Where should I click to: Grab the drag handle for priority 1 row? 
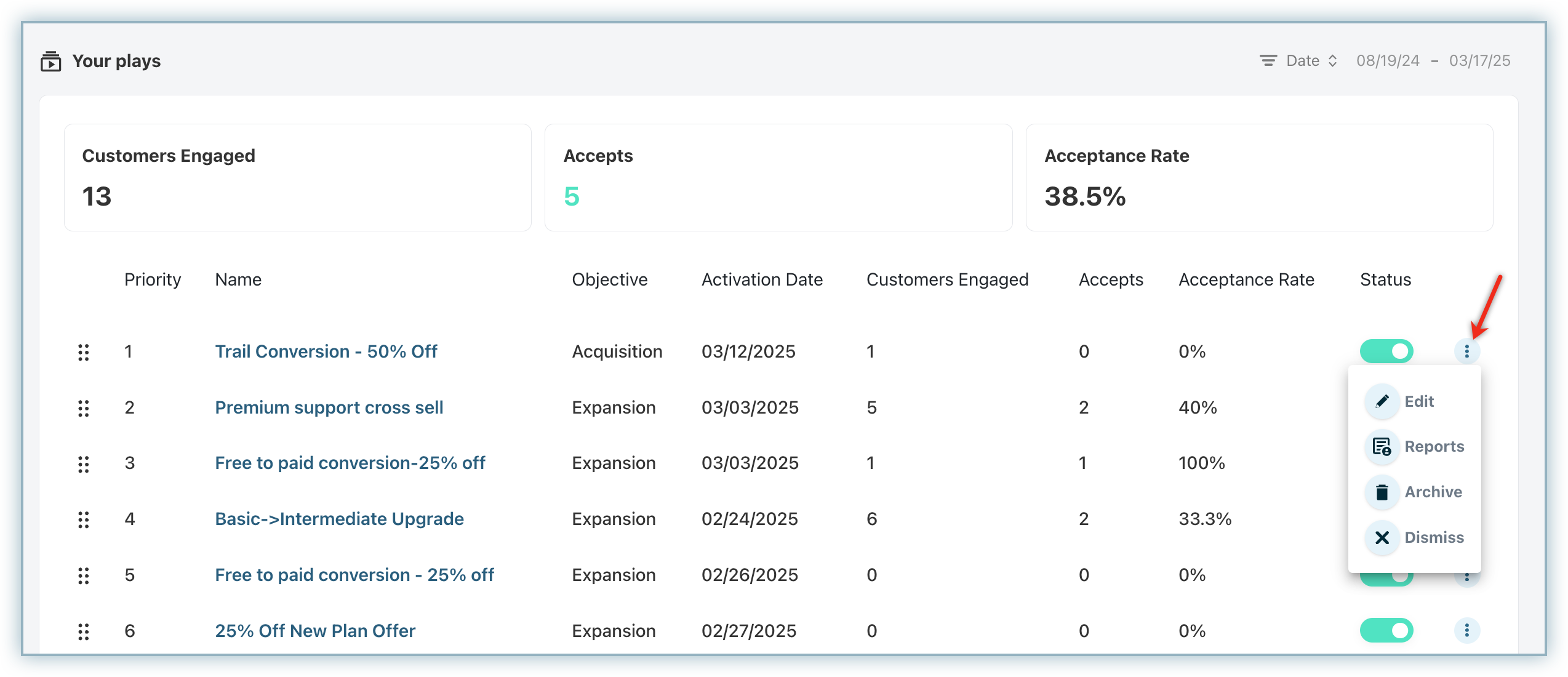click(x=84, y=352)
